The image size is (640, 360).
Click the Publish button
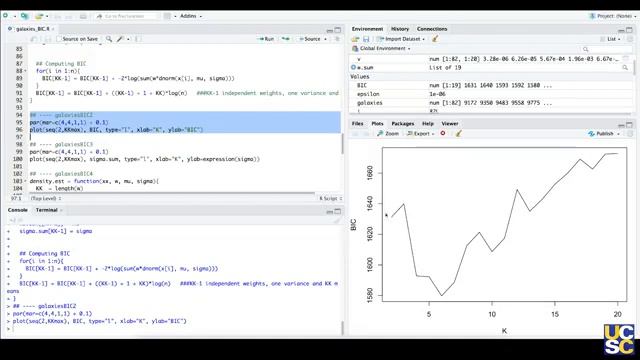tap(601, 133)
